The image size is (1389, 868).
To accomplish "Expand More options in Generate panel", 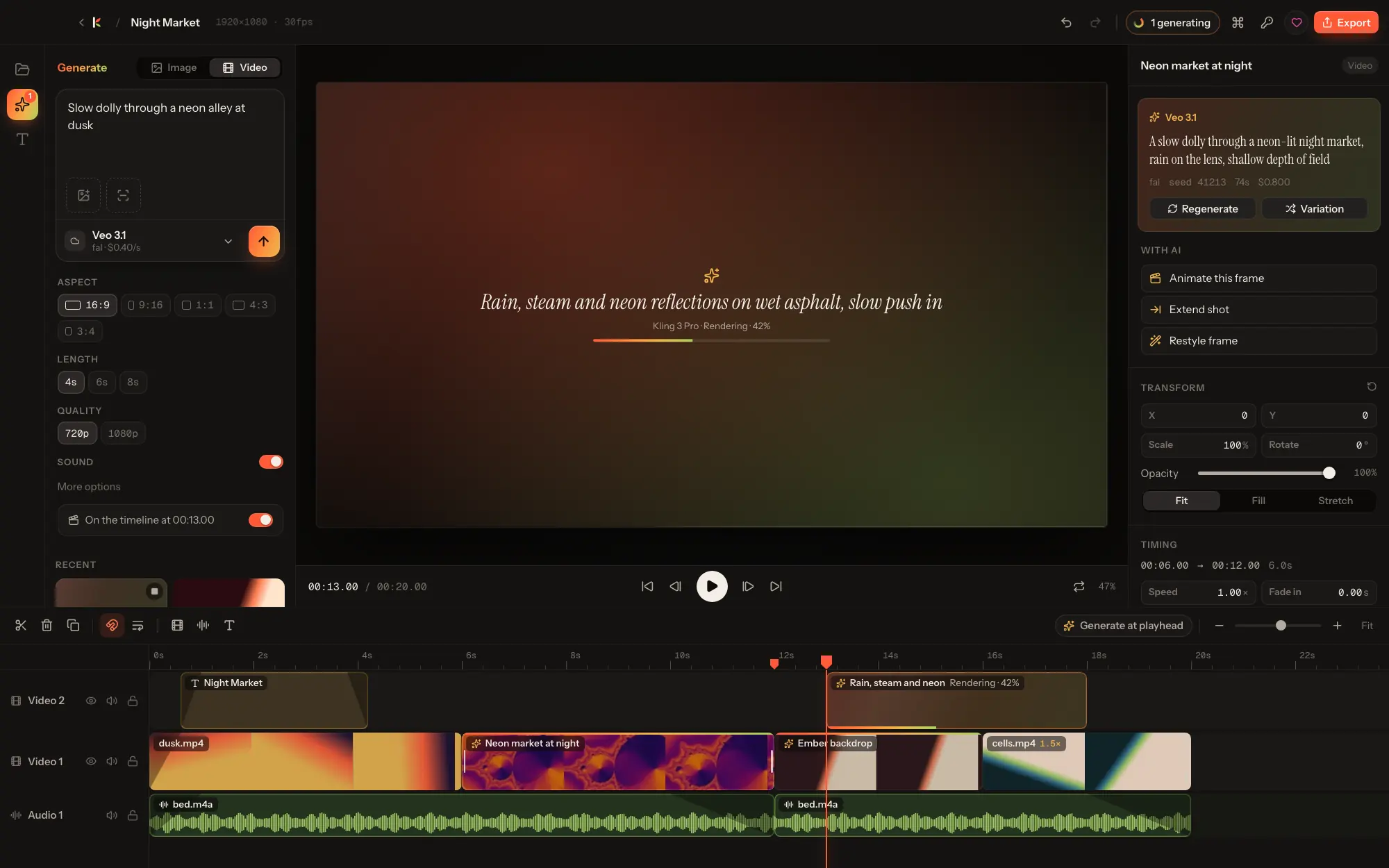I will tap(89, 487).
